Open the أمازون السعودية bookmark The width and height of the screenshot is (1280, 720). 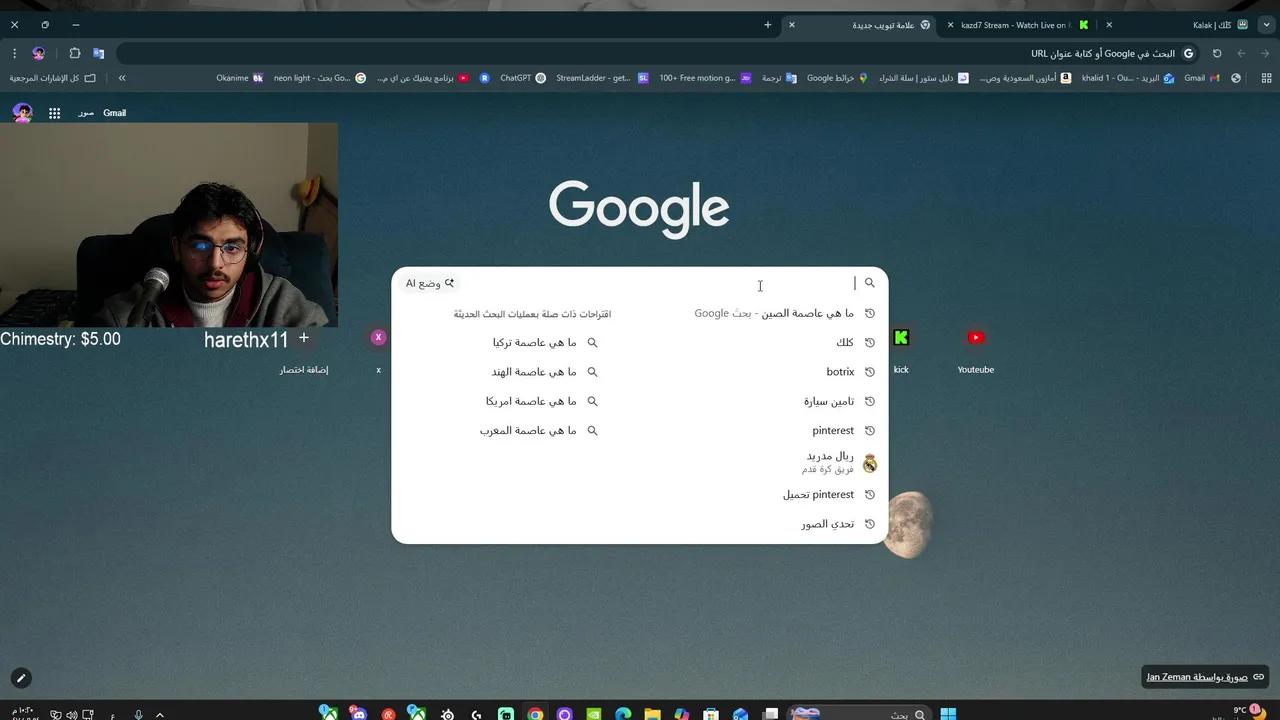point(1025,78)
